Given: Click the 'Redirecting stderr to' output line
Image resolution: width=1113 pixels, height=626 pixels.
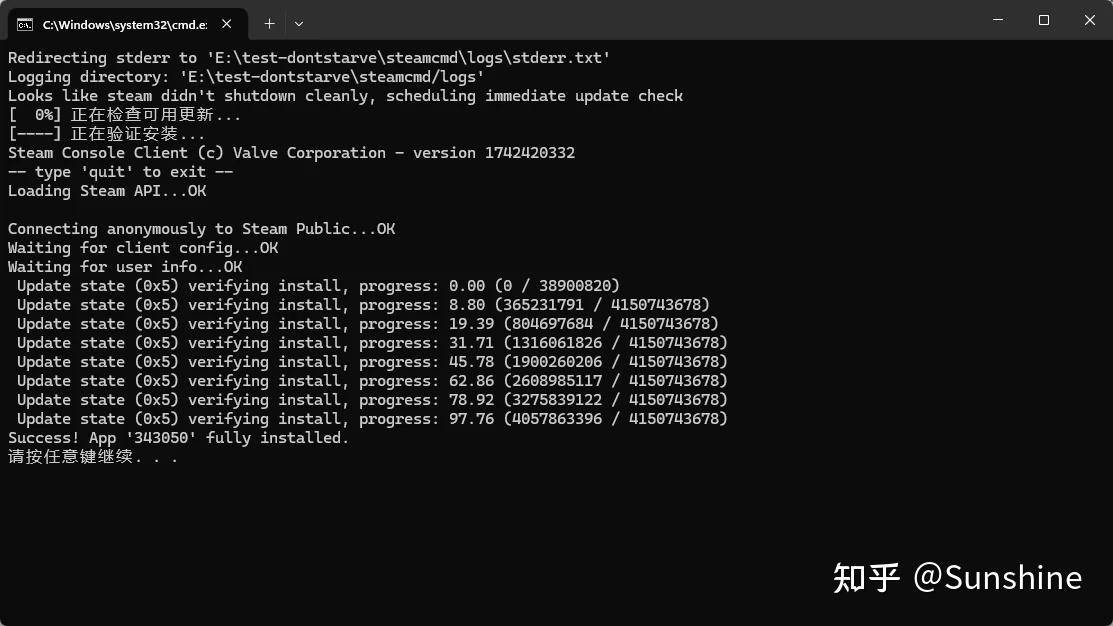Looking at the screenshot, I should coord(309,57).
